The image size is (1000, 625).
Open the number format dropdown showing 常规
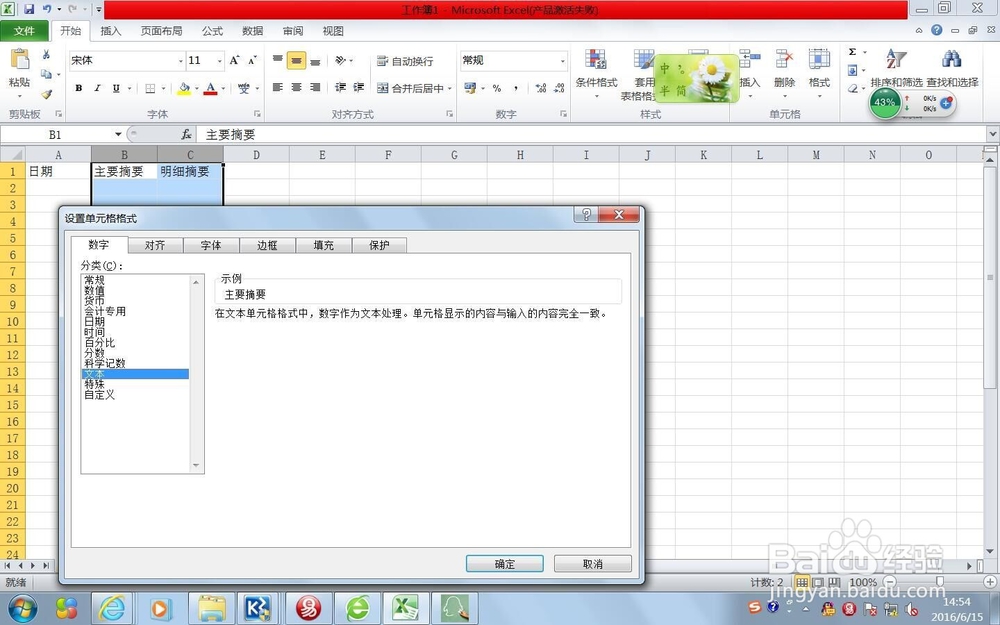point(563,59)
